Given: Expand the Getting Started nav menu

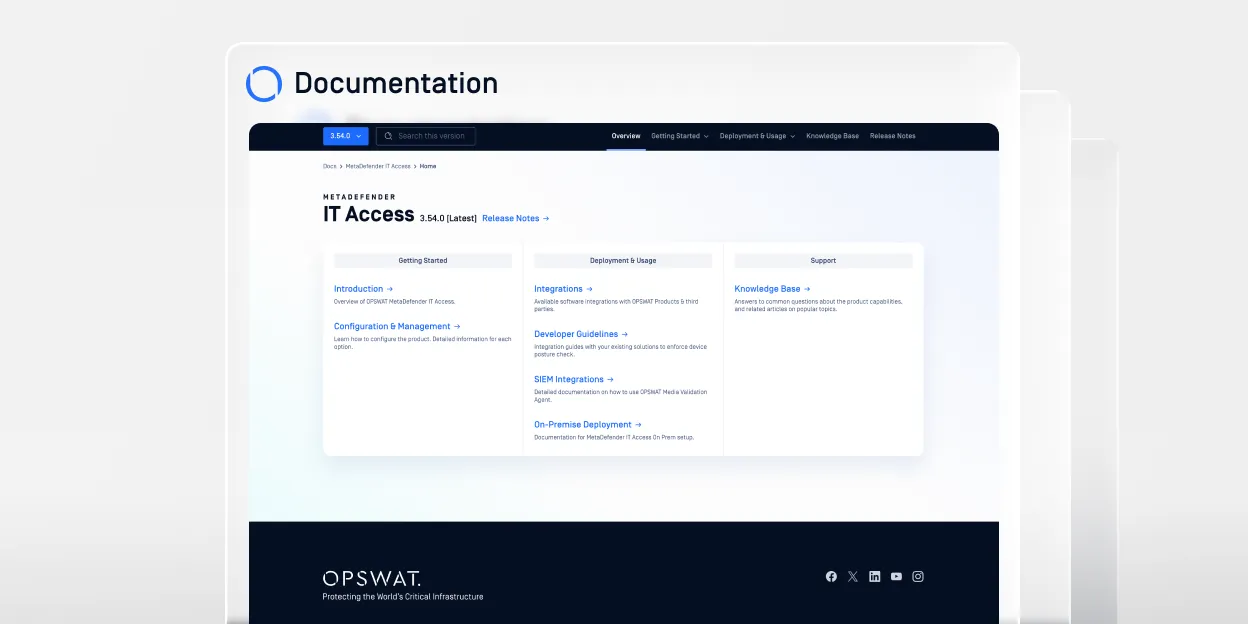Looking at the screenshot, I should (679, 136).
